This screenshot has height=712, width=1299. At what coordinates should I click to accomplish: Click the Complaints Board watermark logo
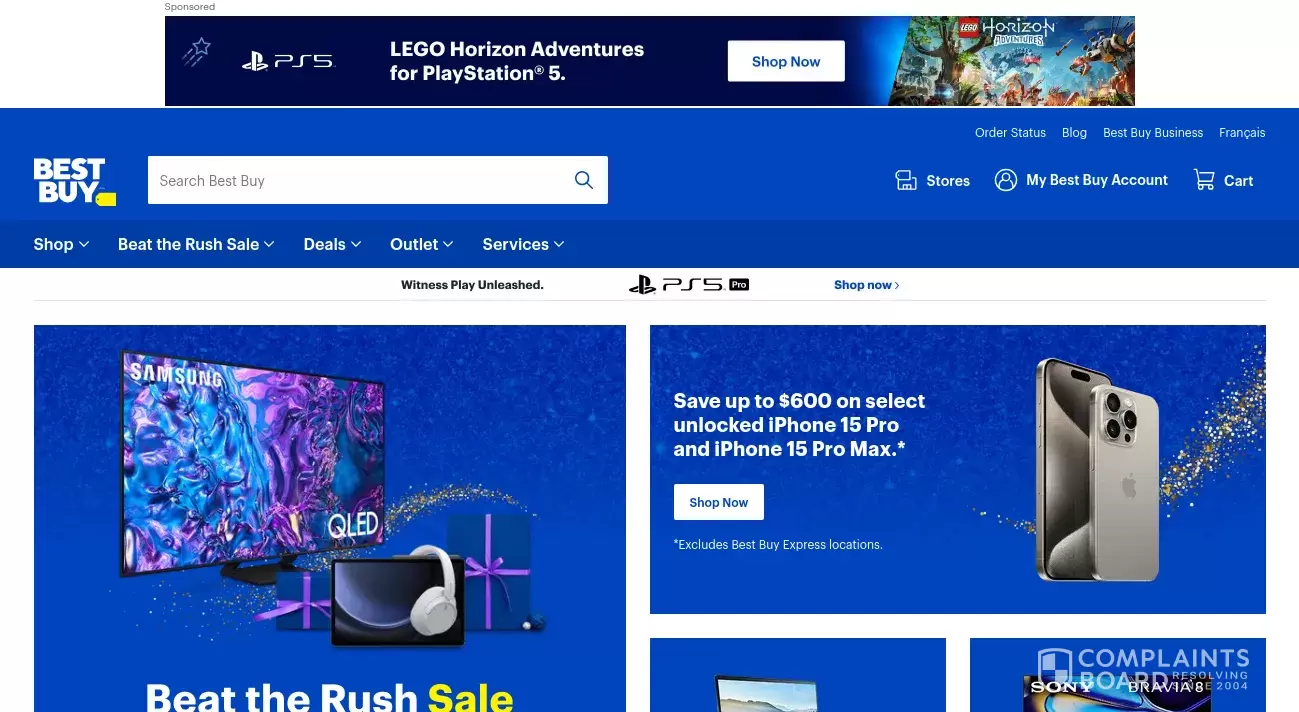[x=1143, y=670]
